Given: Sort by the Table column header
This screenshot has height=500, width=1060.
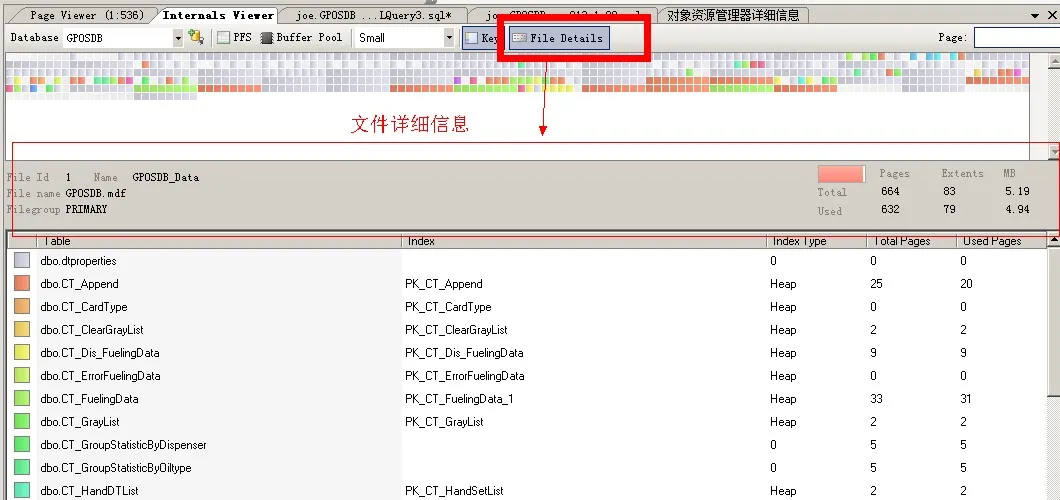Looking at the screenshot, I should 220,241.
